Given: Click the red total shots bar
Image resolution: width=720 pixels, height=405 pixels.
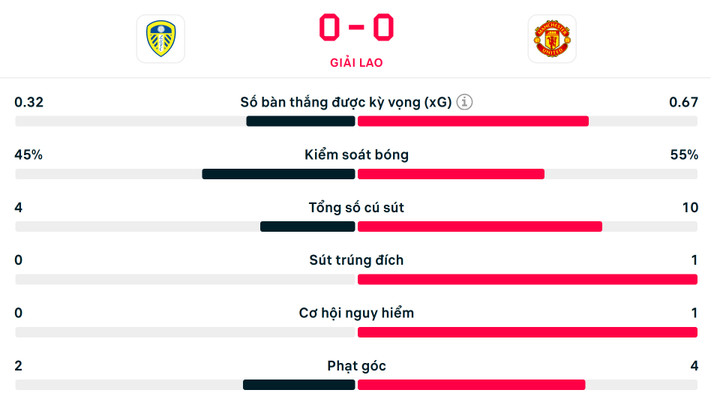Looking at the screenshot, I should coord(480,226).
